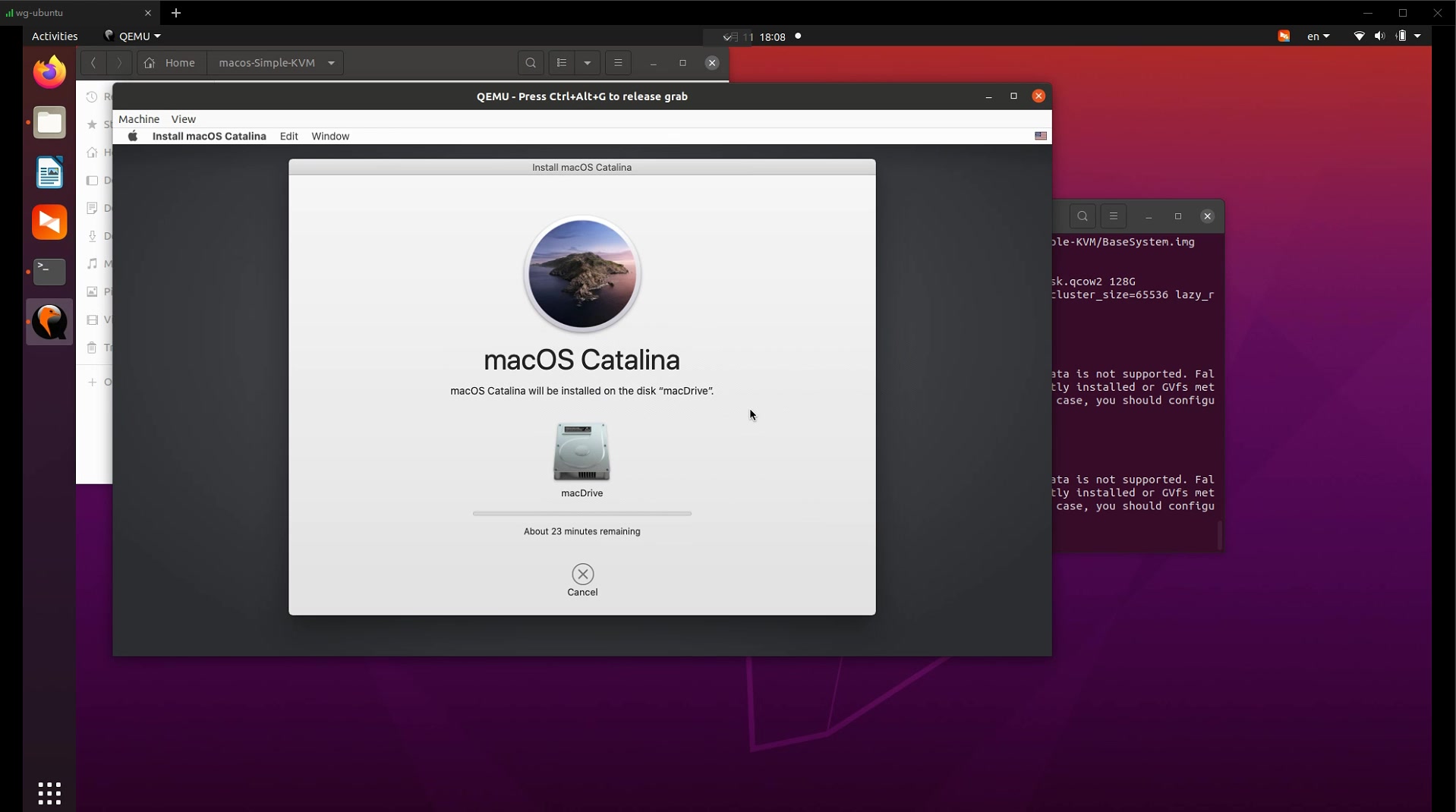This screenshot has width=1456, height=812.
Task: Click Trash icon in Files sidebar
Action: [92, 348]
